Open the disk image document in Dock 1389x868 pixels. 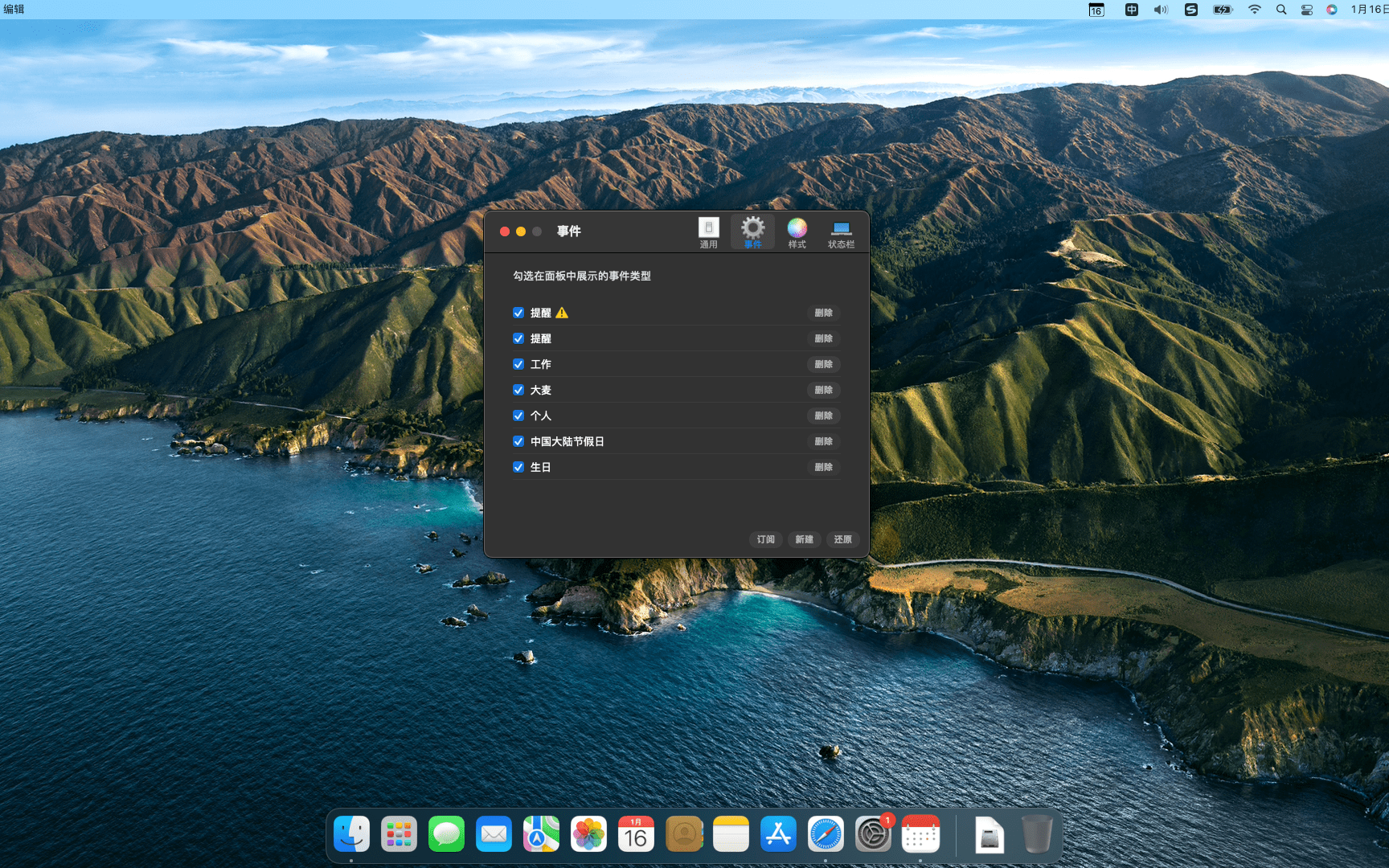pos(990,834)
